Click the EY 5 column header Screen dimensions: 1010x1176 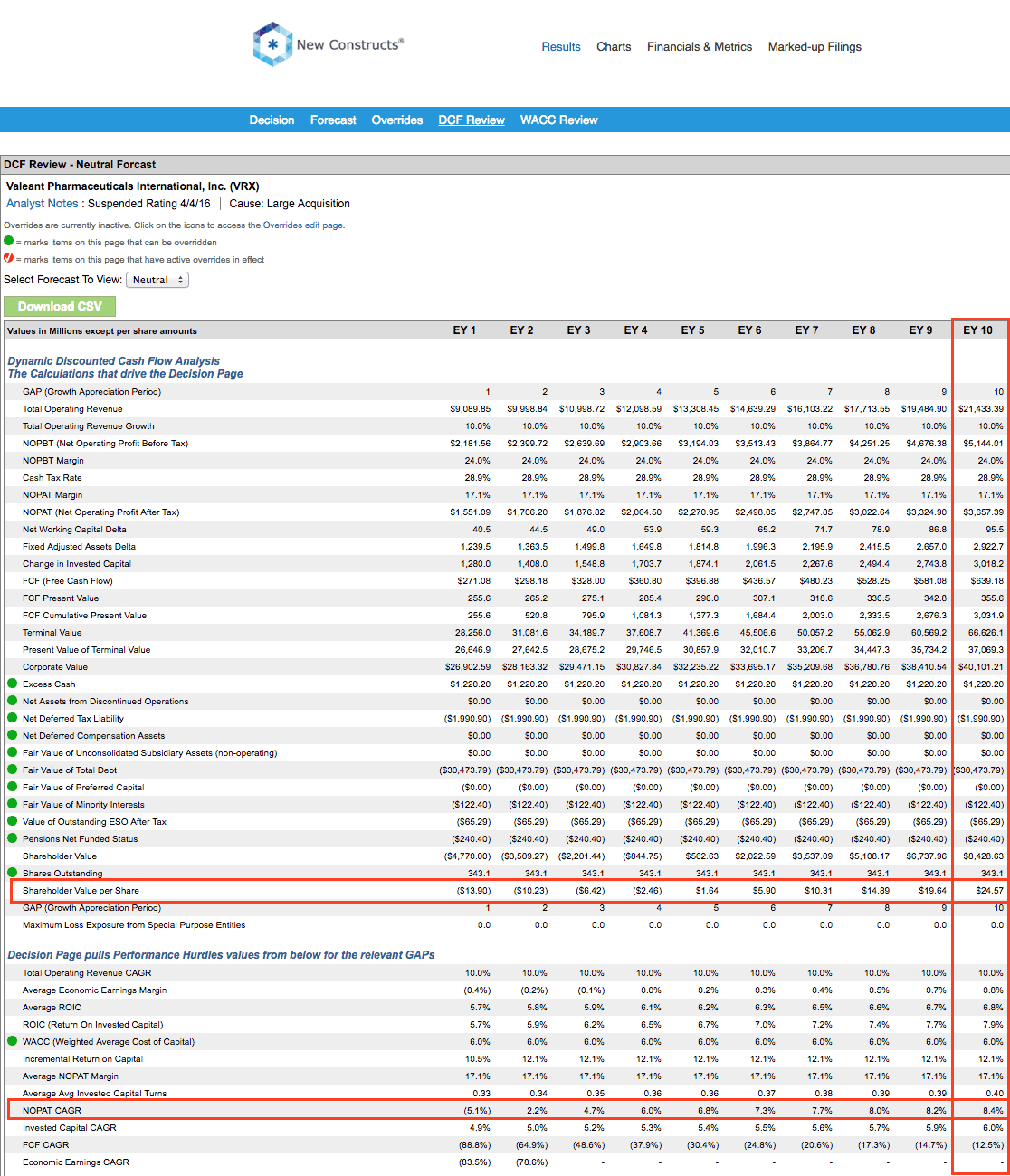(x=692, y=330)
